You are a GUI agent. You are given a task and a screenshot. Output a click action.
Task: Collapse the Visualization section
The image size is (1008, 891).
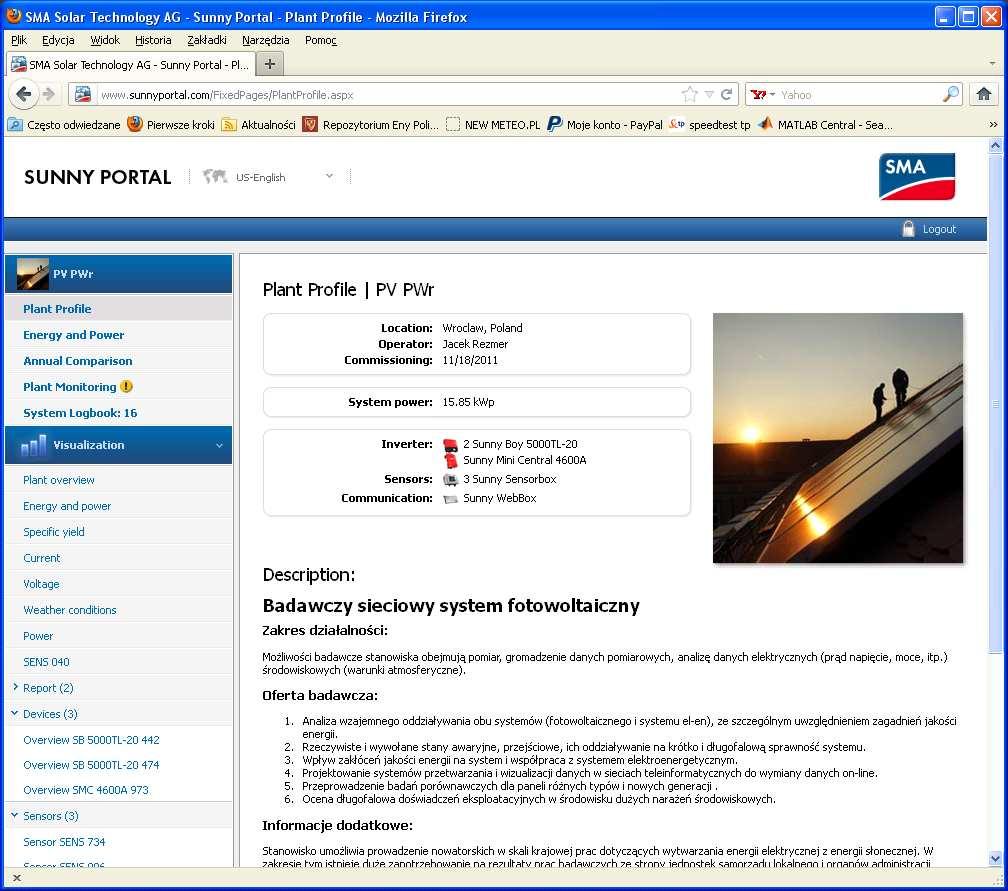pyautogui.click(x=219, y=445)
